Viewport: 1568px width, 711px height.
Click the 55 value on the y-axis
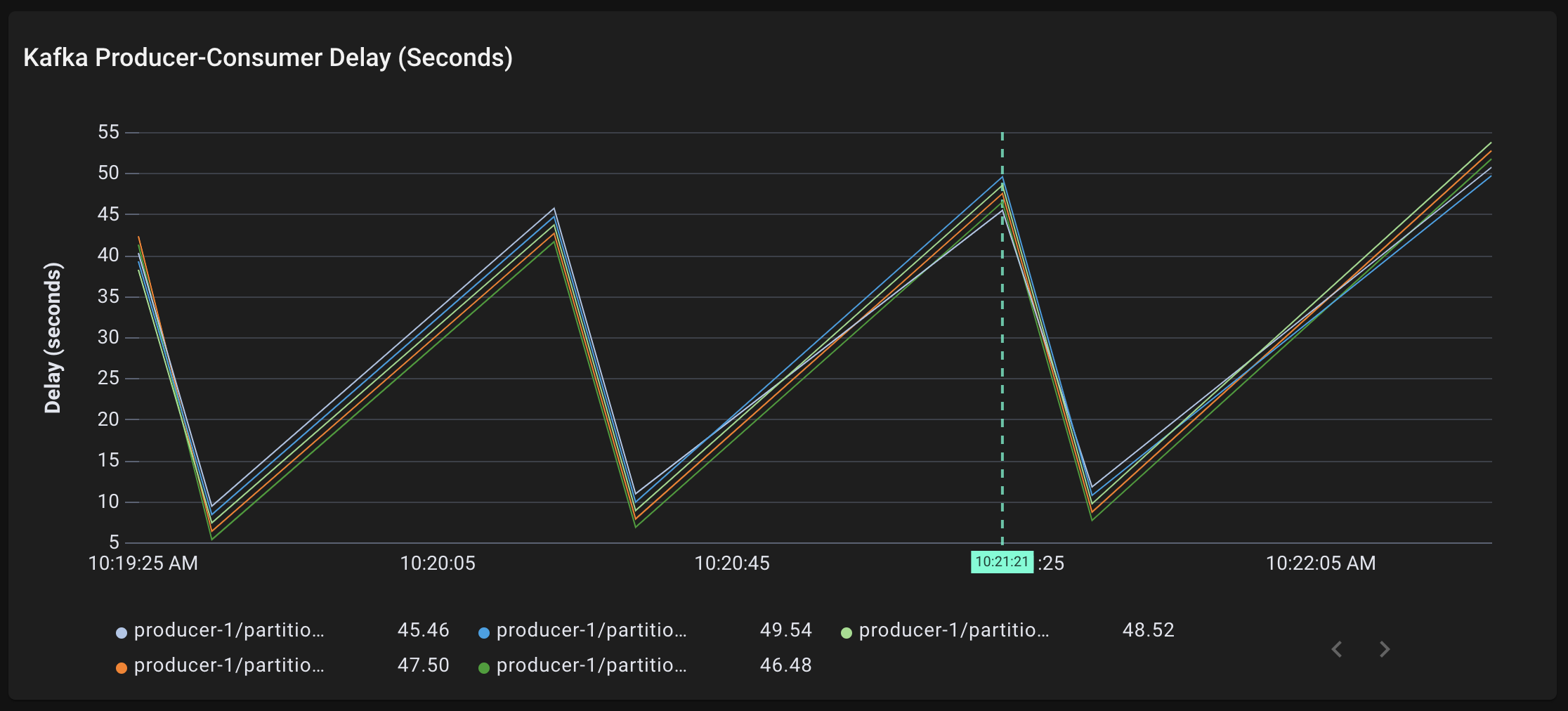pyautogui.click(x=109, y=132)
